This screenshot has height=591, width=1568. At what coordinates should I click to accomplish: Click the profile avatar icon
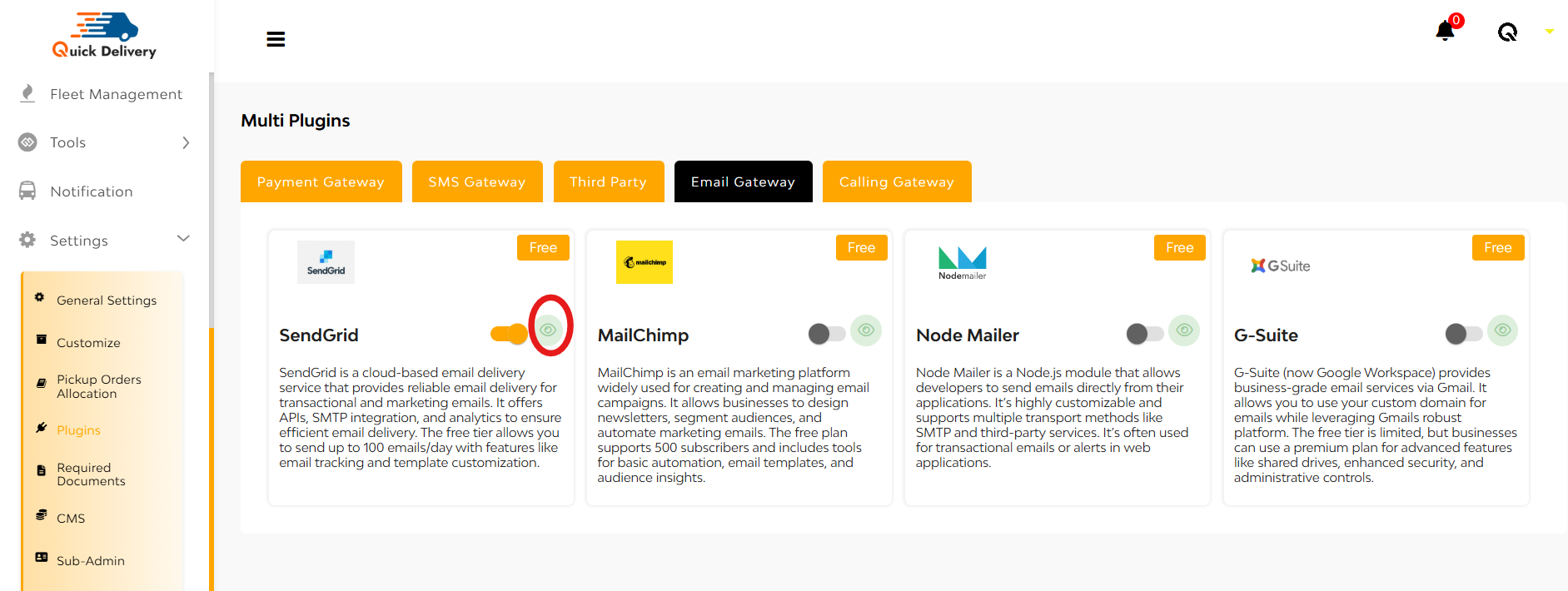click(x=1507, y=32)
